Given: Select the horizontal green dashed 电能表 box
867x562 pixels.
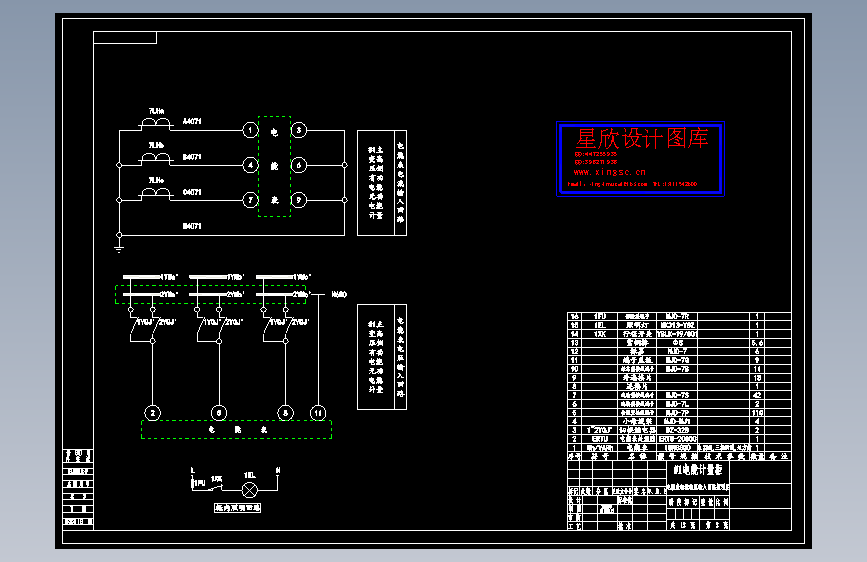Looking at the screenshot, I should 237,430.
